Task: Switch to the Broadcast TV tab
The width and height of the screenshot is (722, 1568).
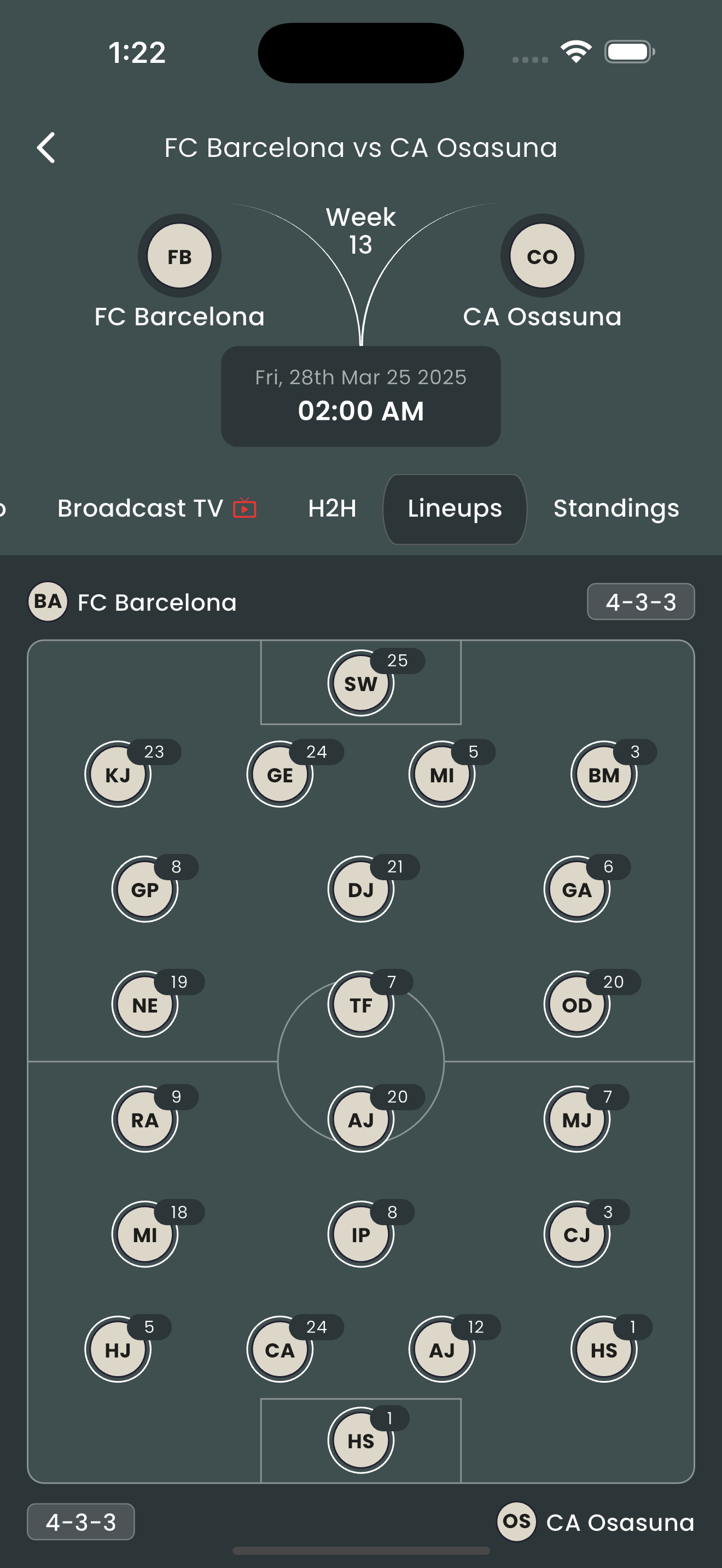Action: [157, 508]
